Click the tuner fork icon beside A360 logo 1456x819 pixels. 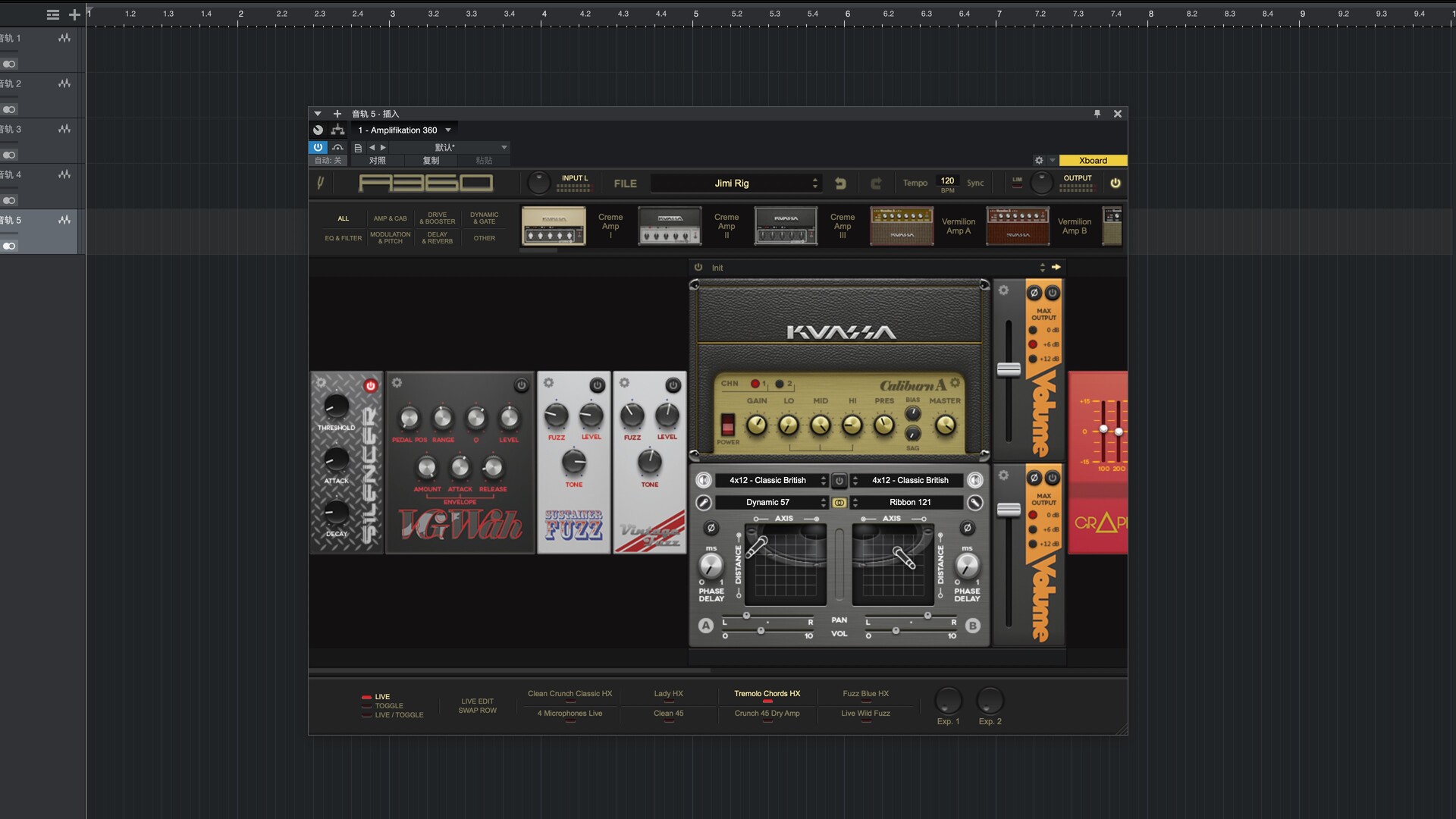[320, 183]
